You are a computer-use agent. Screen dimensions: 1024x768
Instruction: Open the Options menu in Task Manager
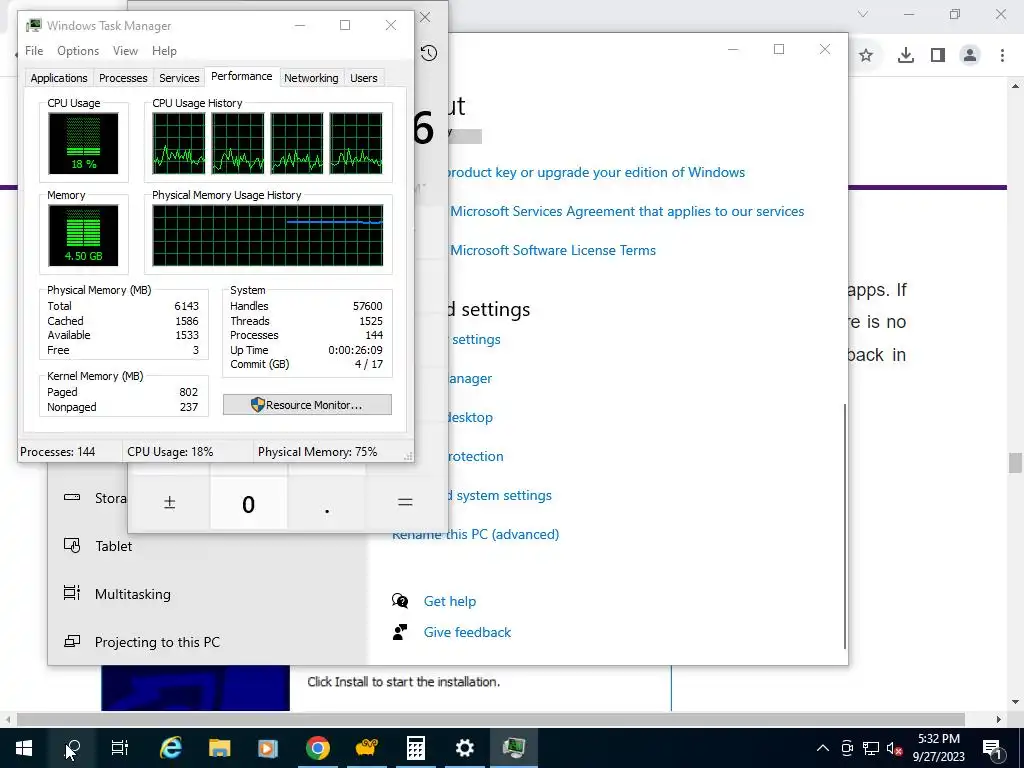78,51
